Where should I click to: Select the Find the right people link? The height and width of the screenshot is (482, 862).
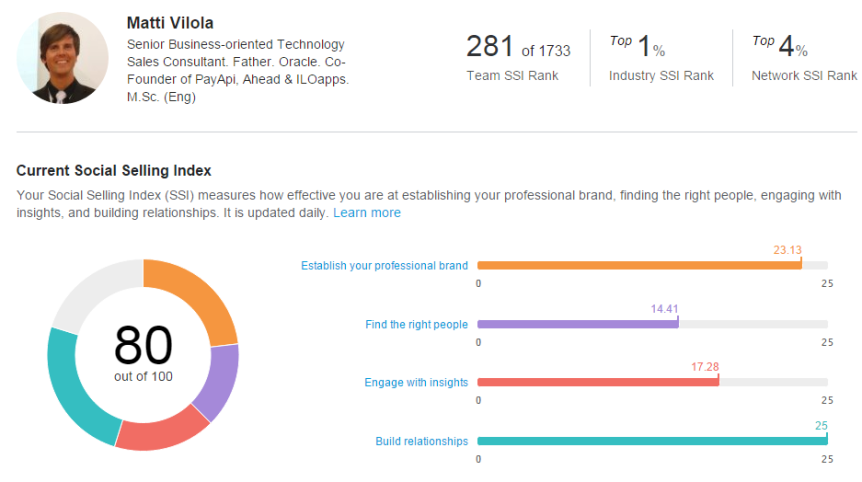[417, 325]
